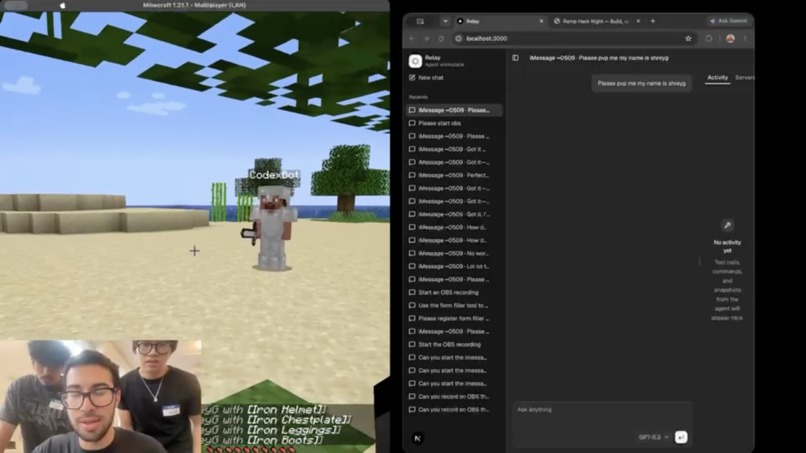Image resolution: width=806 pixels, height=453 pixels.
Task: Open the 'Start an OBS recording' chat
Action: point(454,293)
